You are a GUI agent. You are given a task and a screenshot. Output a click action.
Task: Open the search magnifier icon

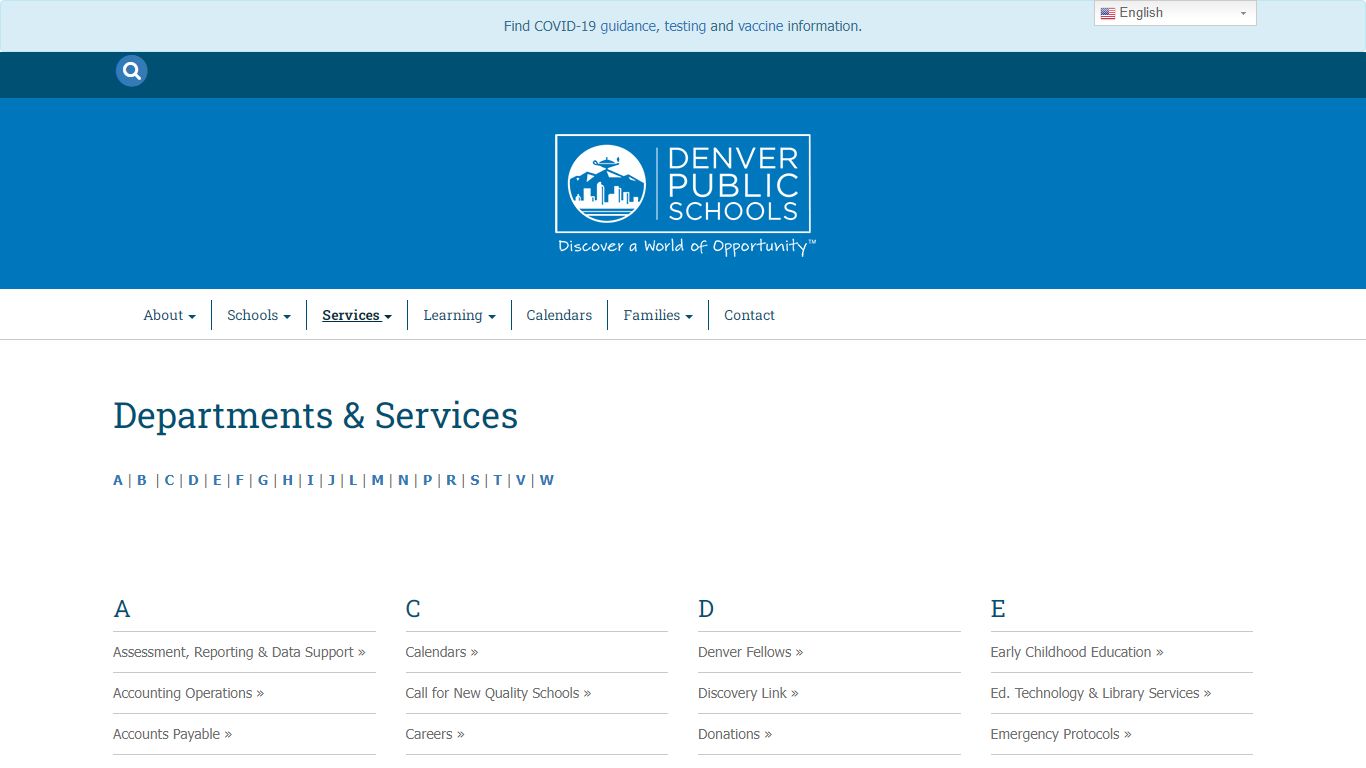(131, 71)
